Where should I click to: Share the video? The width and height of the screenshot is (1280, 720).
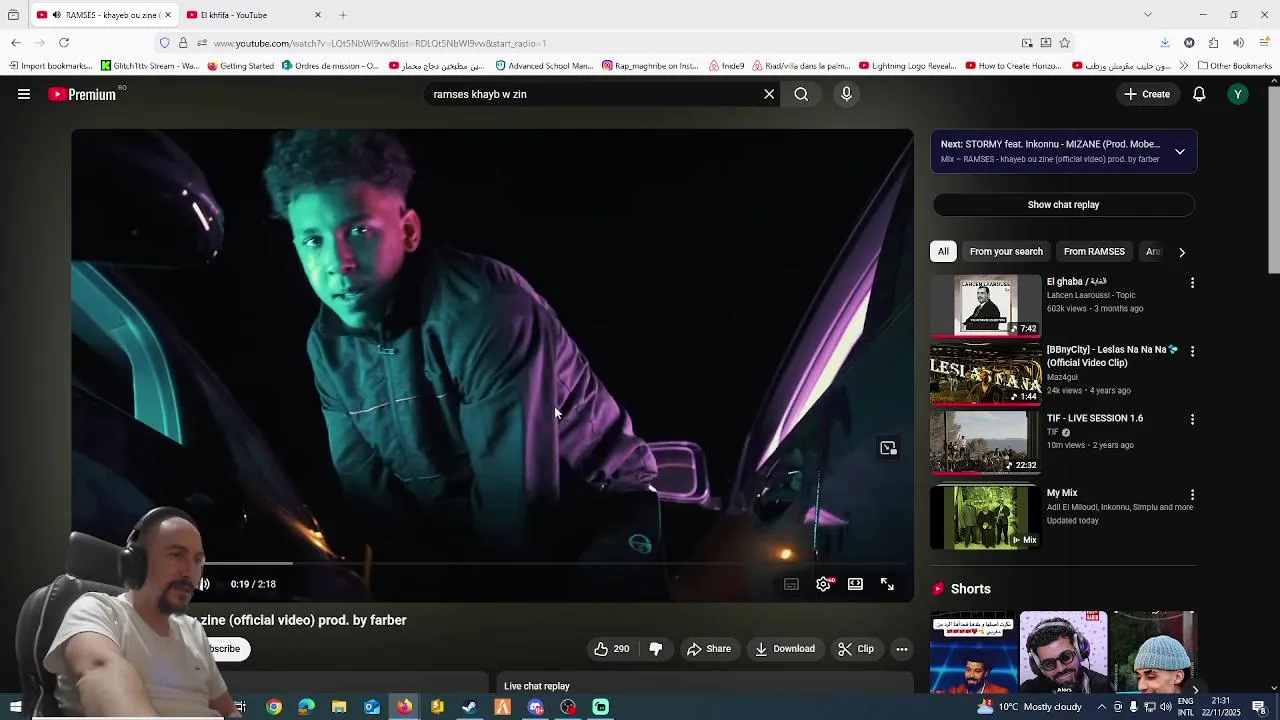coord(708,649)
